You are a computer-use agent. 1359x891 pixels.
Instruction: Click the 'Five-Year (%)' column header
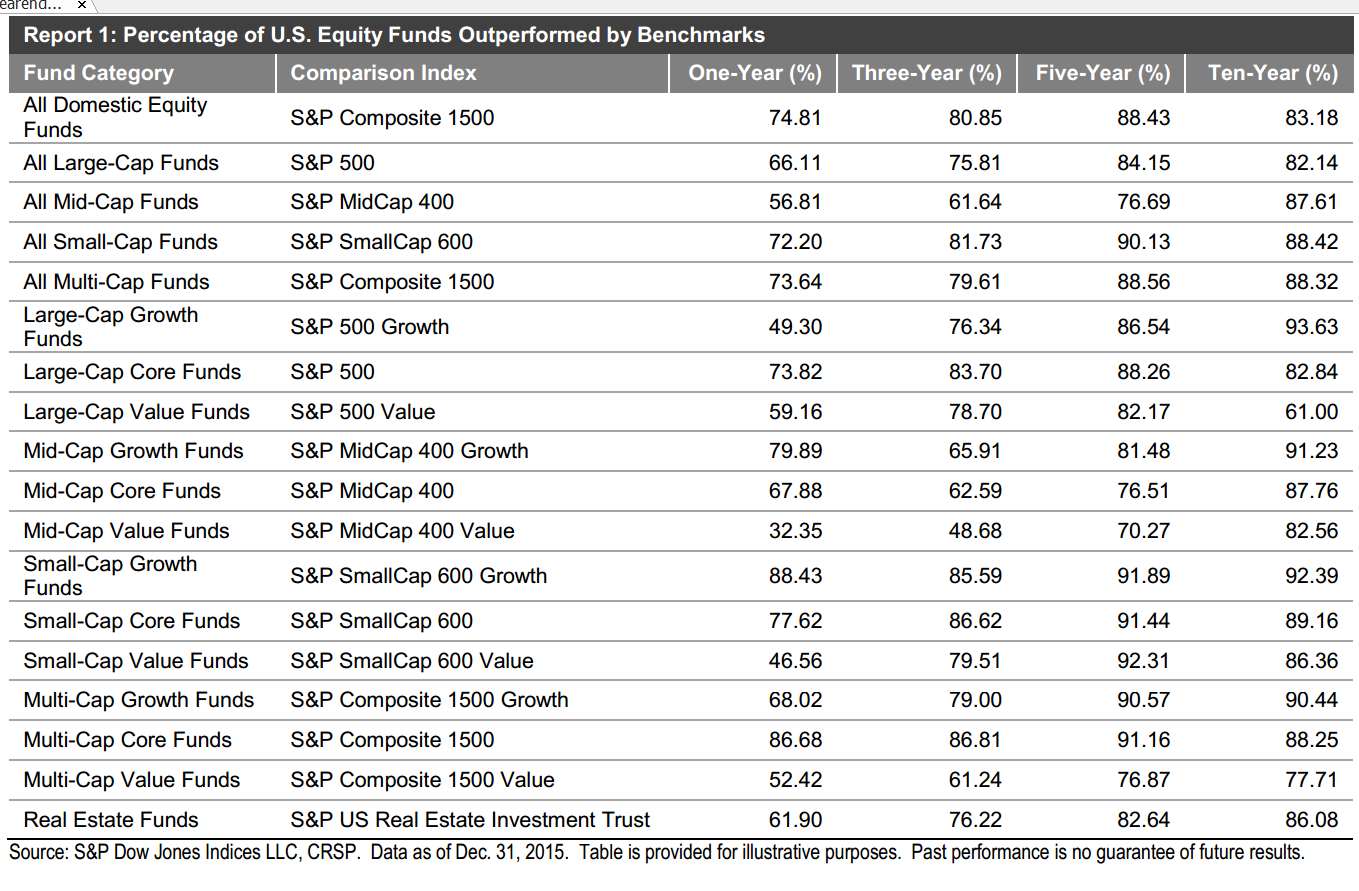point(1102,73)
